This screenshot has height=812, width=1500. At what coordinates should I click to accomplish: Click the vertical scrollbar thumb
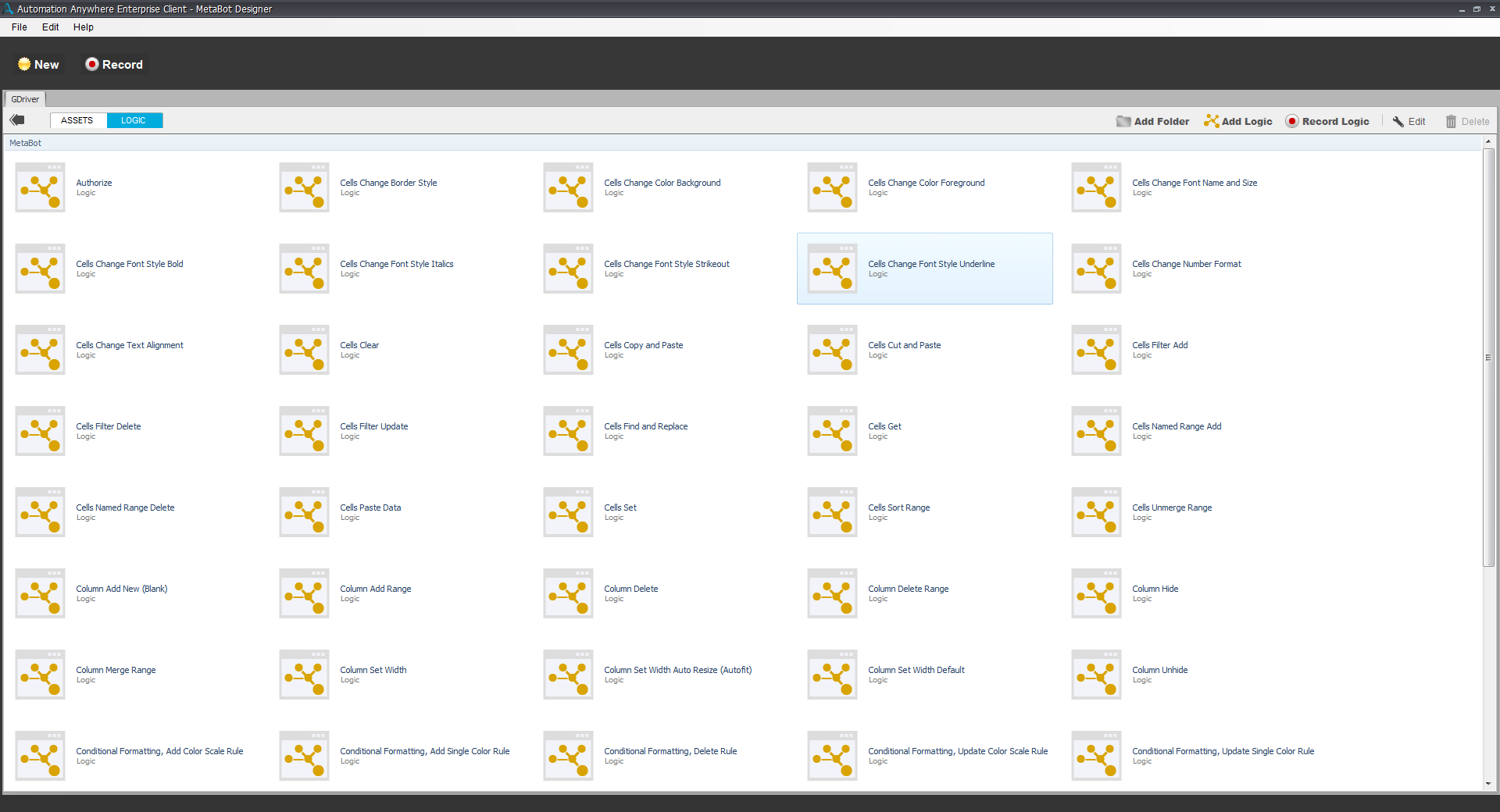pyautogui.click(x=1488, y=357)
